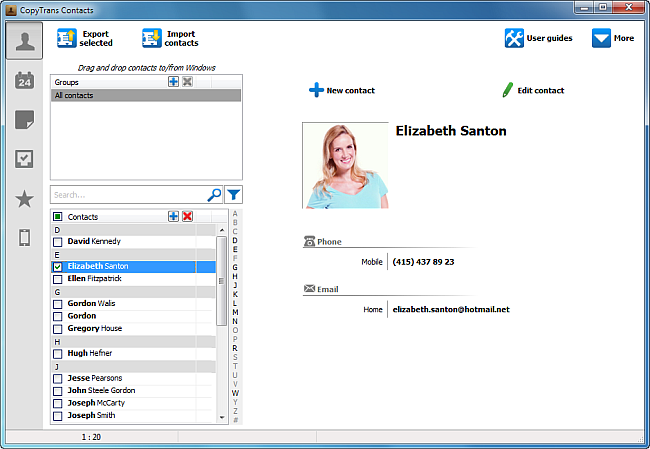Check the Hugh Hefner checkbox

(x=58, y=354)
